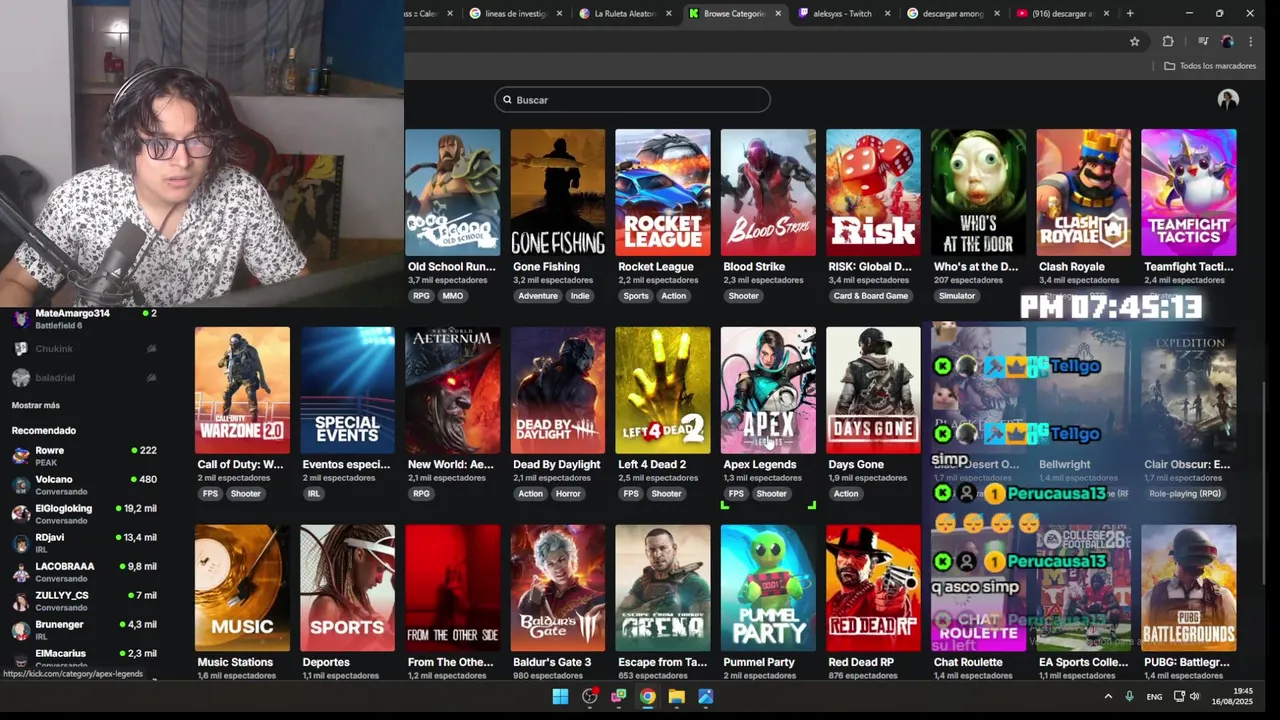Click 'Horror' tag under Dead By Daylight

coord(568,494)
